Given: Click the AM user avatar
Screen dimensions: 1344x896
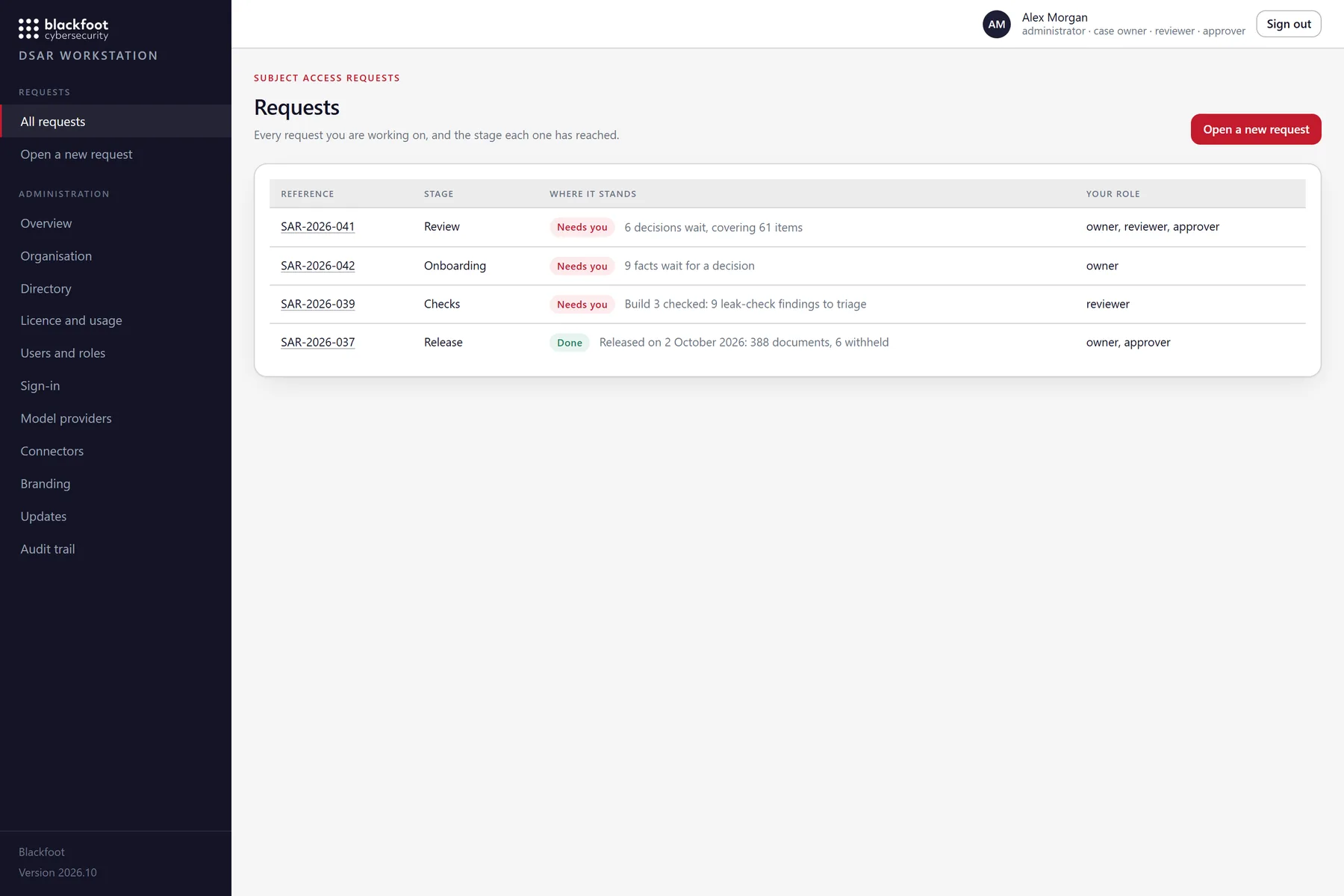Looking at the screenshot, I should [996, 24].
